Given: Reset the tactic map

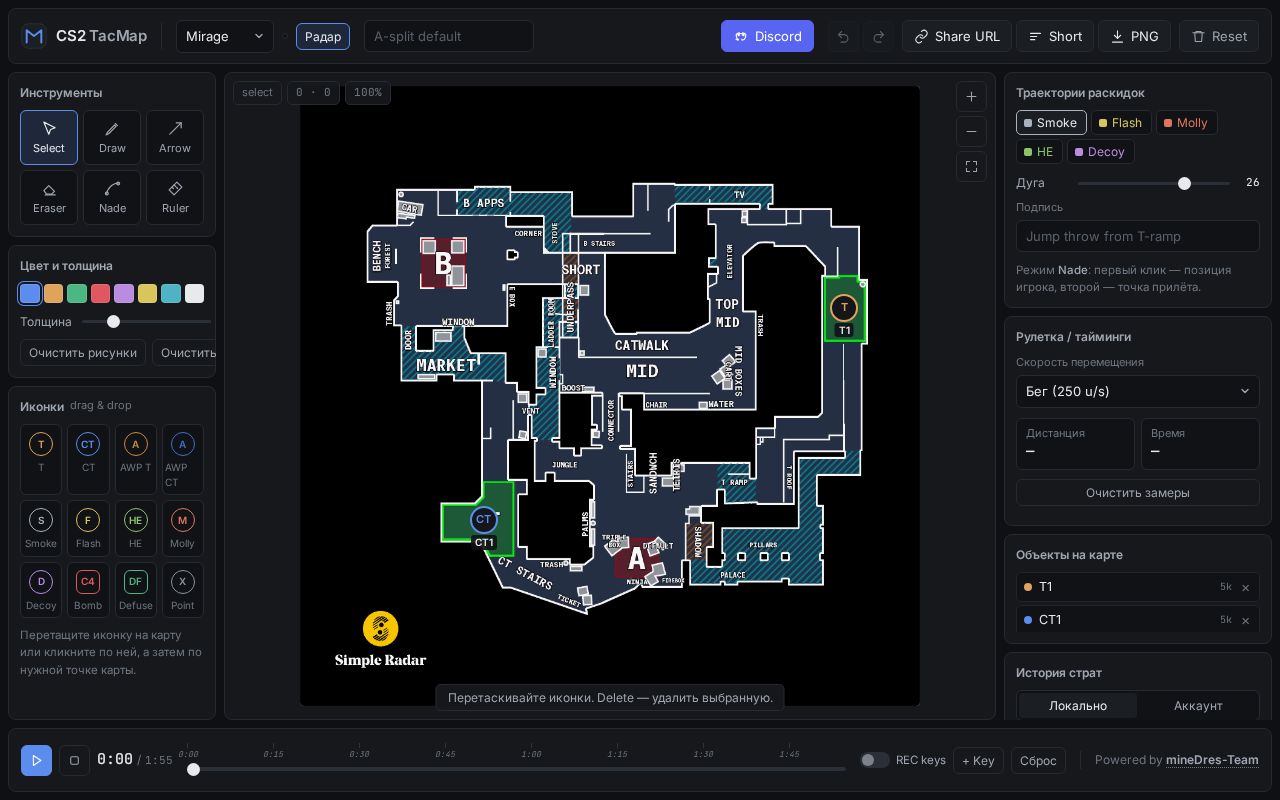Looking at the screenshot, I should click(x=1219, y=36).
